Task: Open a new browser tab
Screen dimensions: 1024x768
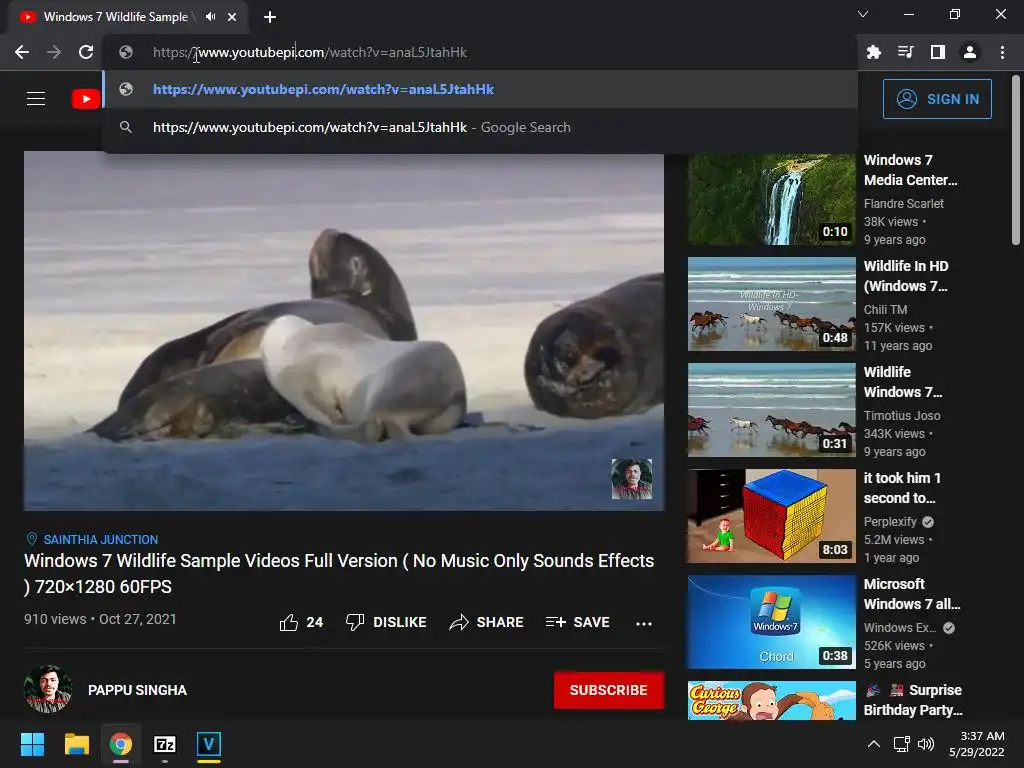Action: (270, 17)
